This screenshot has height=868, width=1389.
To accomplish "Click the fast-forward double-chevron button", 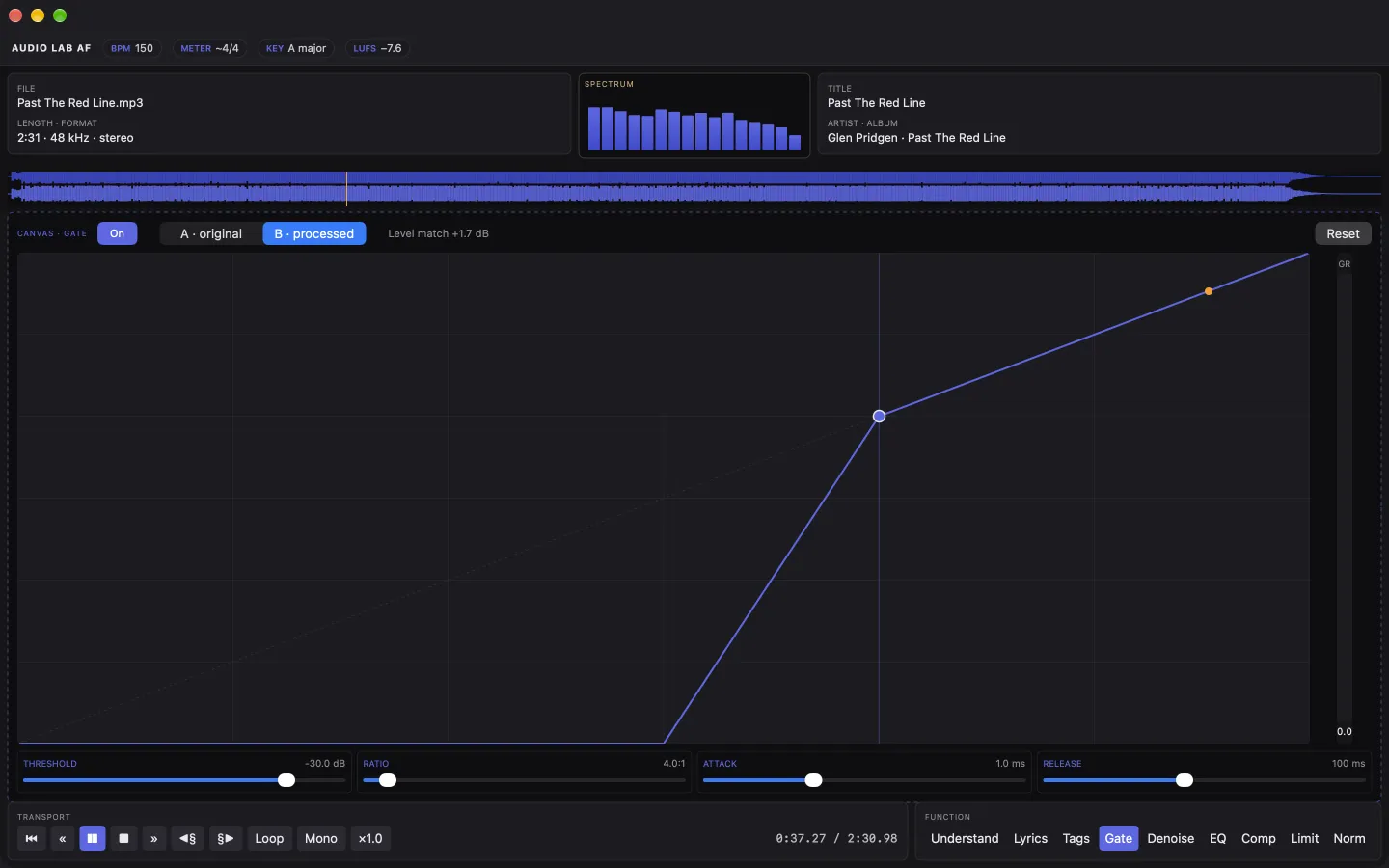I will [154, 838].
